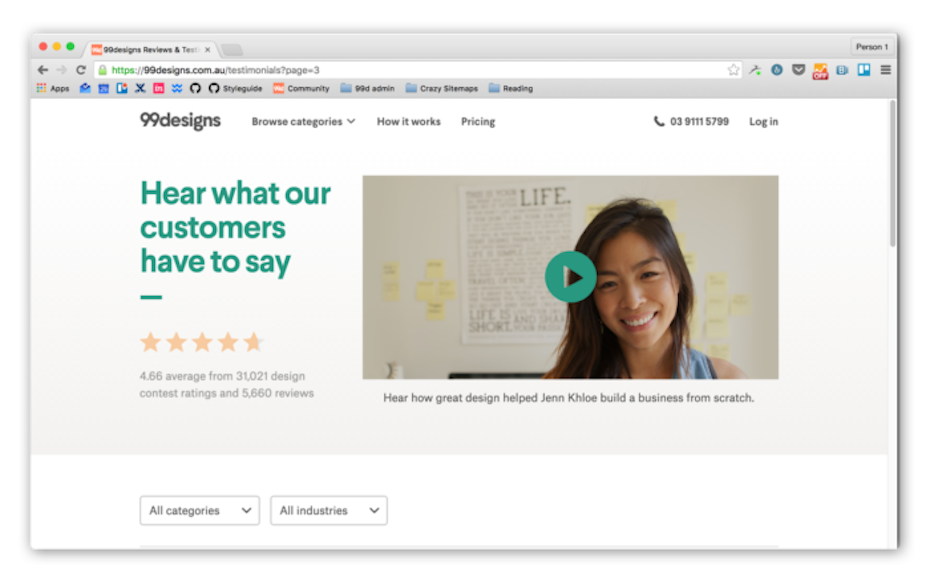The height and width of the screenshot is (577, 930).
Task: Expand the All industries dropdown
Action: coord(328,510)
